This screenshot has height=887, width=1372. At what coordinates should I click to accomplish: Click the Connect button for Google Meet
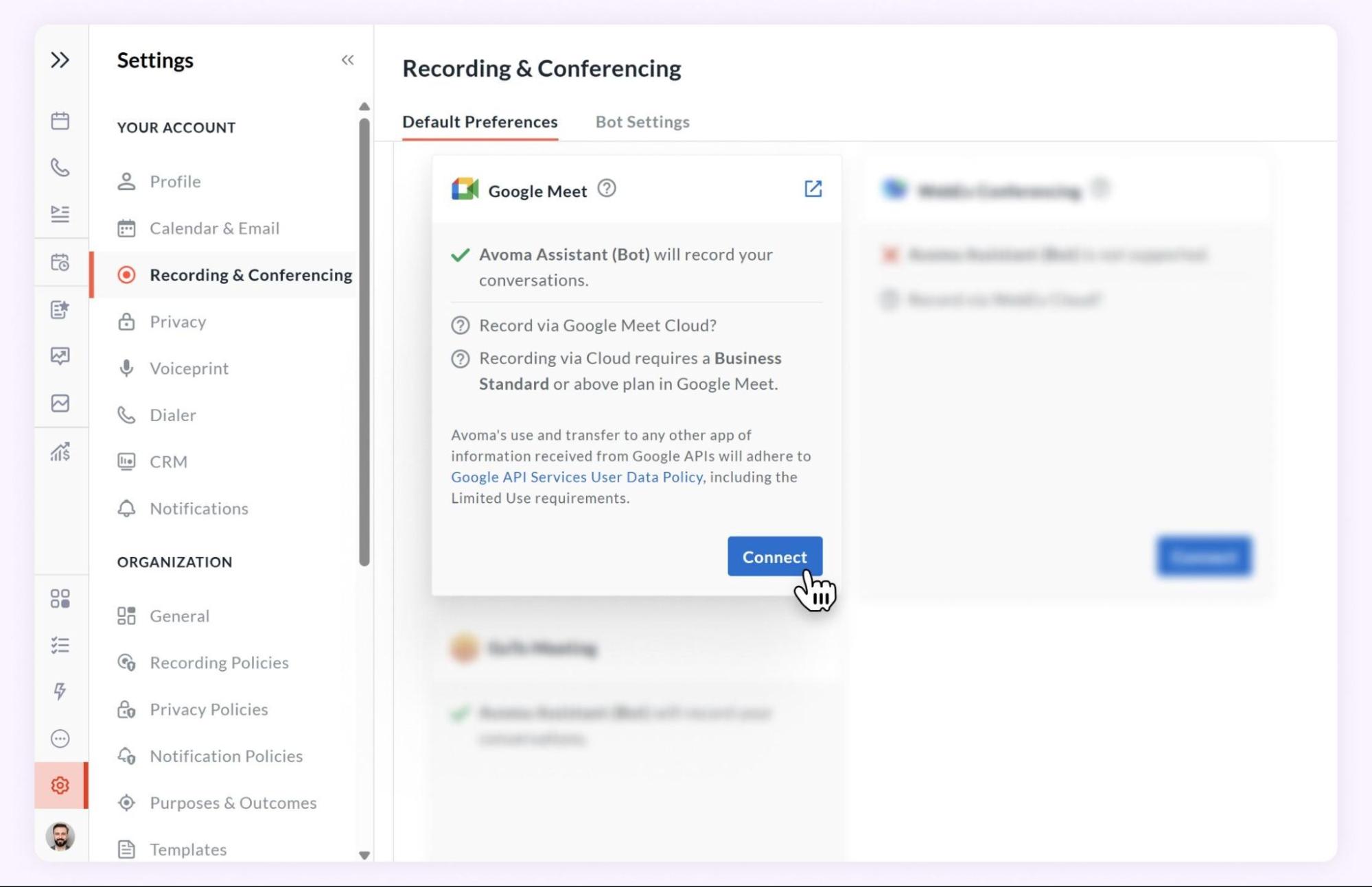tap(774, 556)
